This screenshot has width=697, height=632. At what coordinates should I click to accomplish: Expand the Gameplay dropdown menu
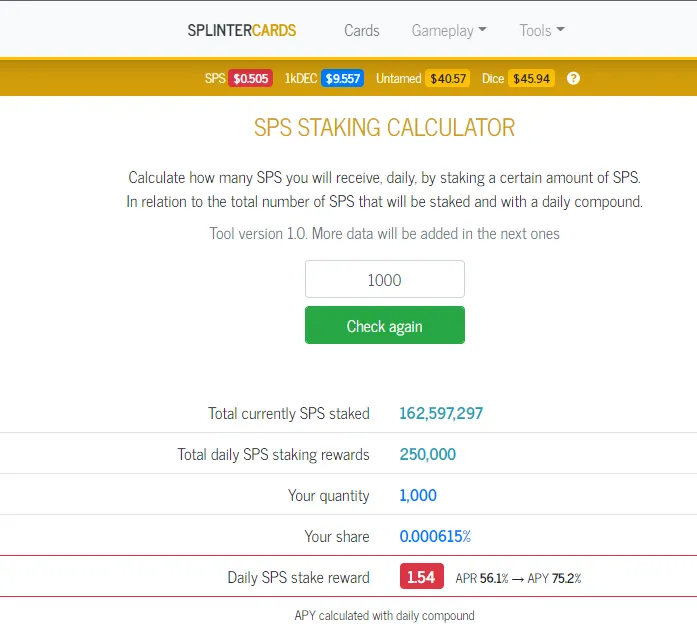(x=449, y=30)
